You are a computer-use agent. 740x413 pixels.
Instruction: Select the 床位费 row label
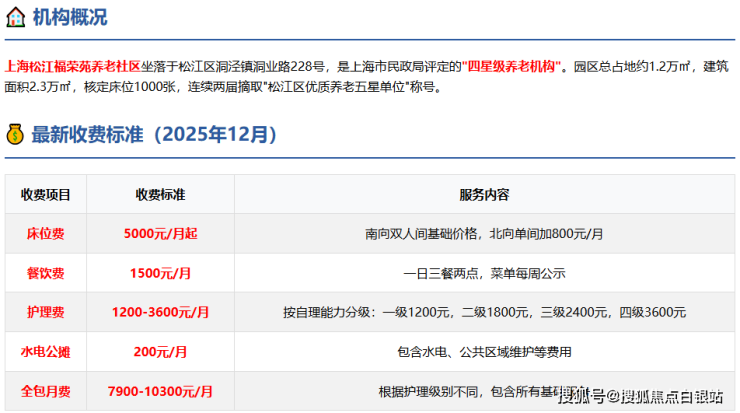click(46, 234)
